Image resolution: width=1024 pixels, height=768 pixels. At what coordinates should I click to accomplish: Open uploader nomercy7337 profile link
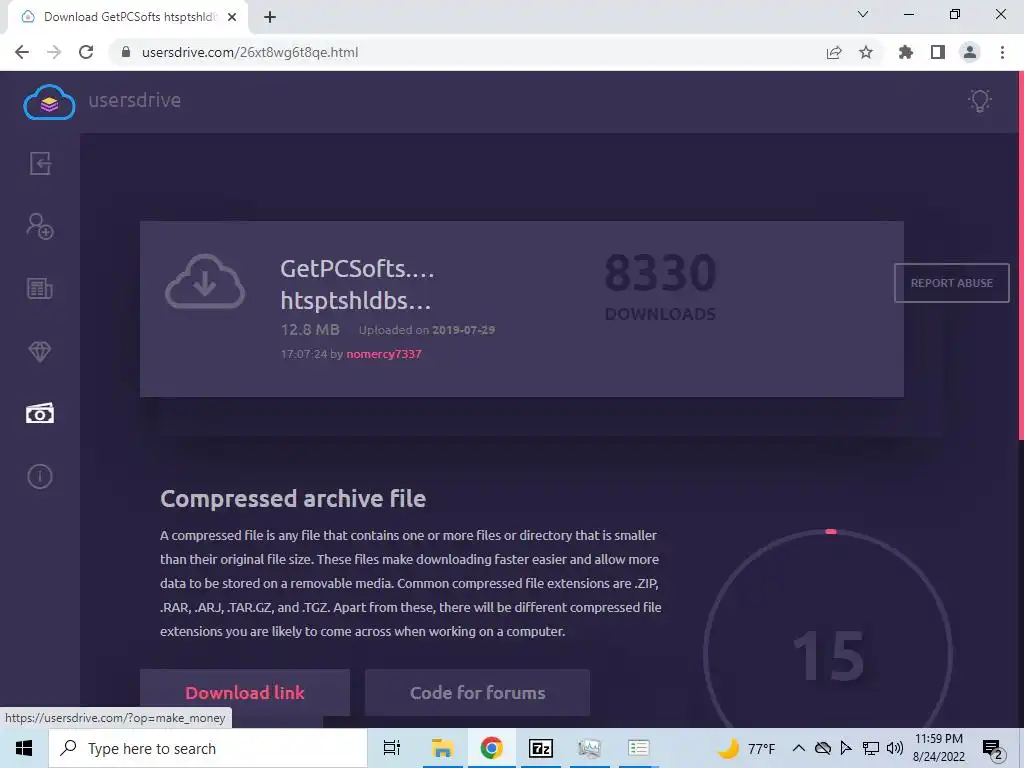pyautogui.click(x=384, y=354)
